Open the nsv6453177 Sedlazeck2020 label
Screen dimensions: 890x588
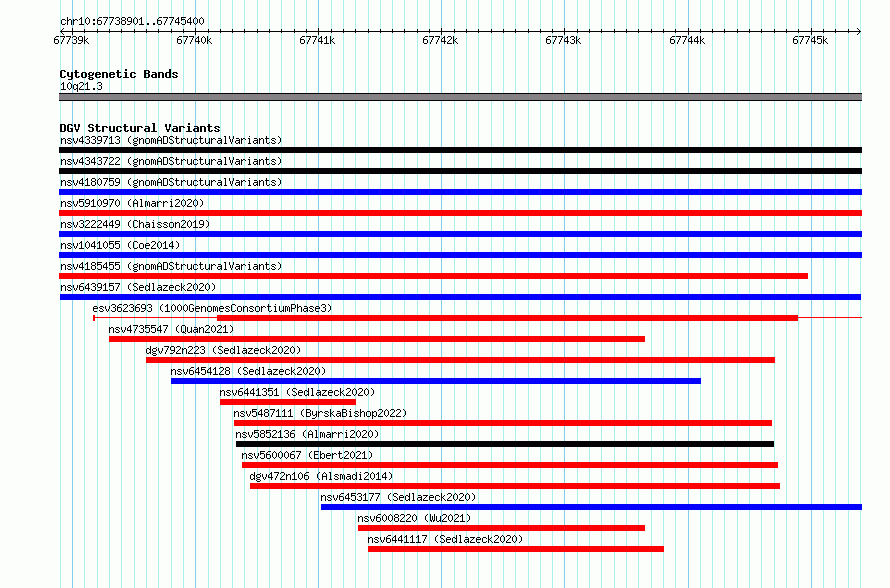[398, 497]
